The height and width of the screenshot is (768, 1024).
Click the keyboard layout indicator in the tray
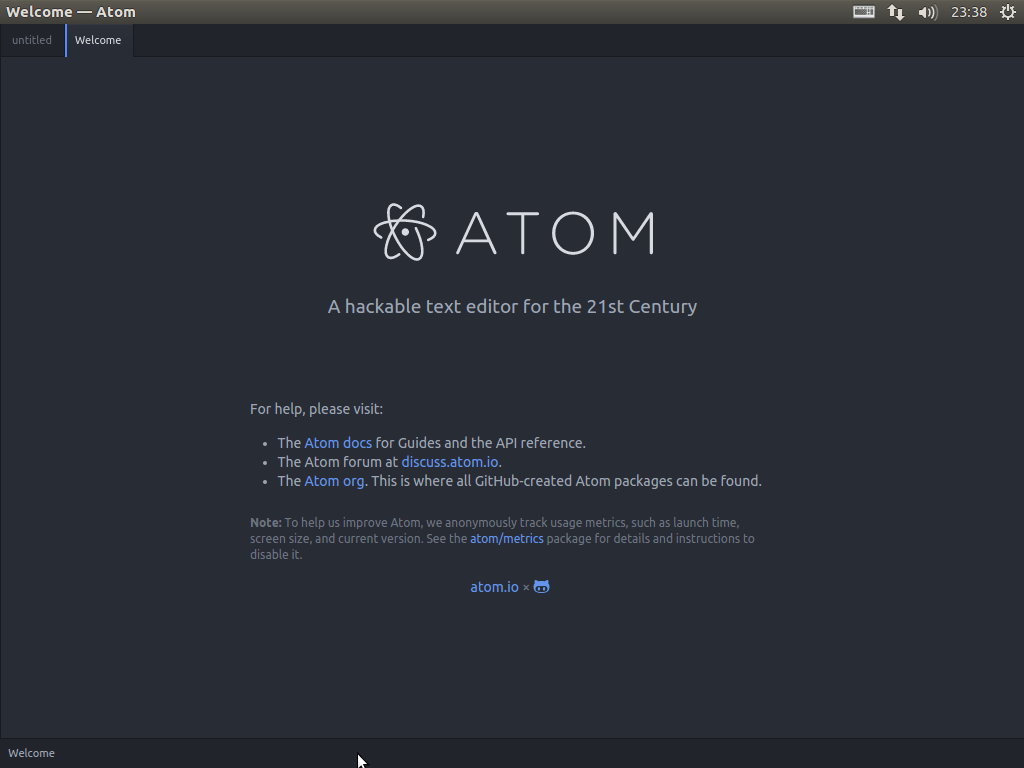(863, 12)
